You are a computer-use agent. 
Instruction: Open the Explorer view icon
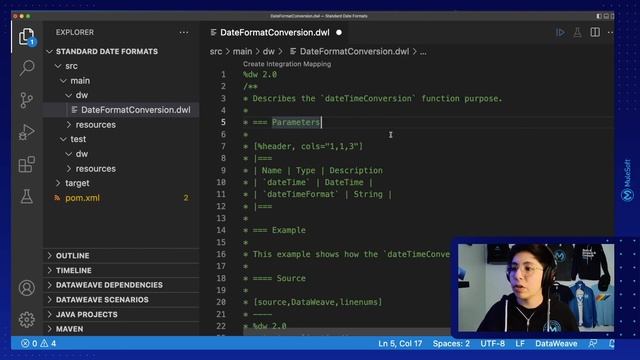point(27,37)
